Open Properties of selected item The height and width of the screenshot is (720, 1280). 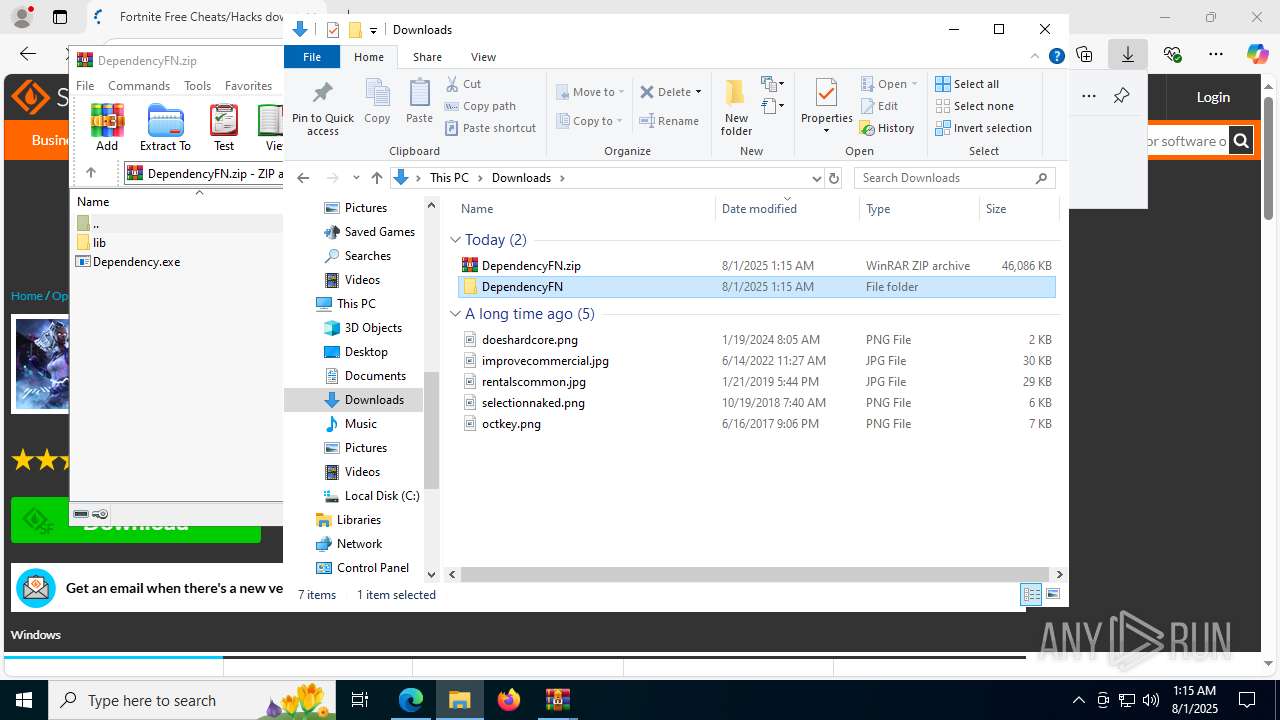point(826,106)
